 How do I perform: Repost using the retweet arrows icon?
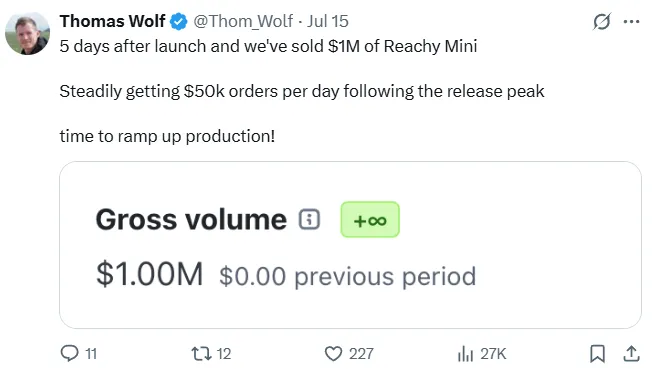pos(201,354)
